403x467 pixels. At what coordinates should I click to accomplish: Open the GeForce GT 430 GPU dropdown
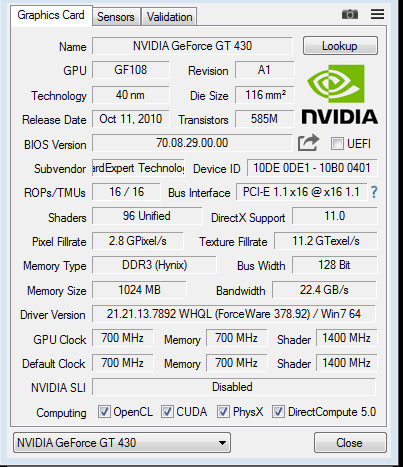click(122, 443)
